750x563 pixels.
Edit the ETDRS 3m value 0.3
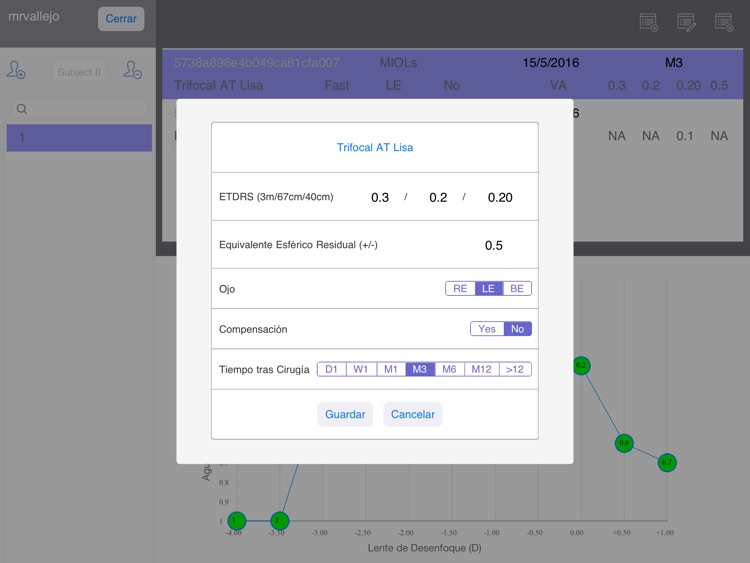[380, 197]
